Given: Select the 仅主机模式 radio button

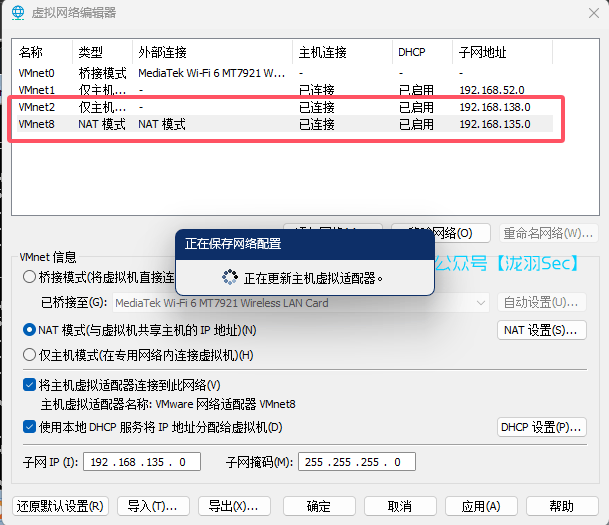Looking at the screenshot, I should (30, 355).
